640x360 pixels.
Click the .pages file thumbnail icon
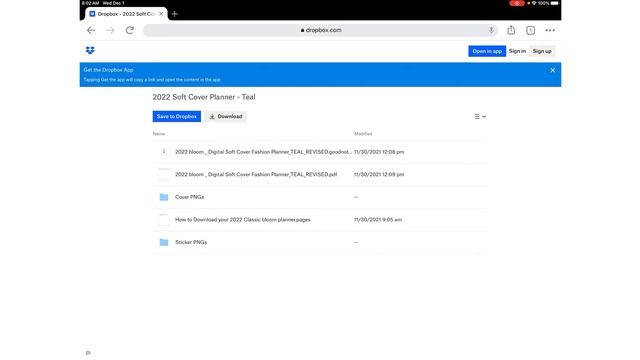(164, 220)
